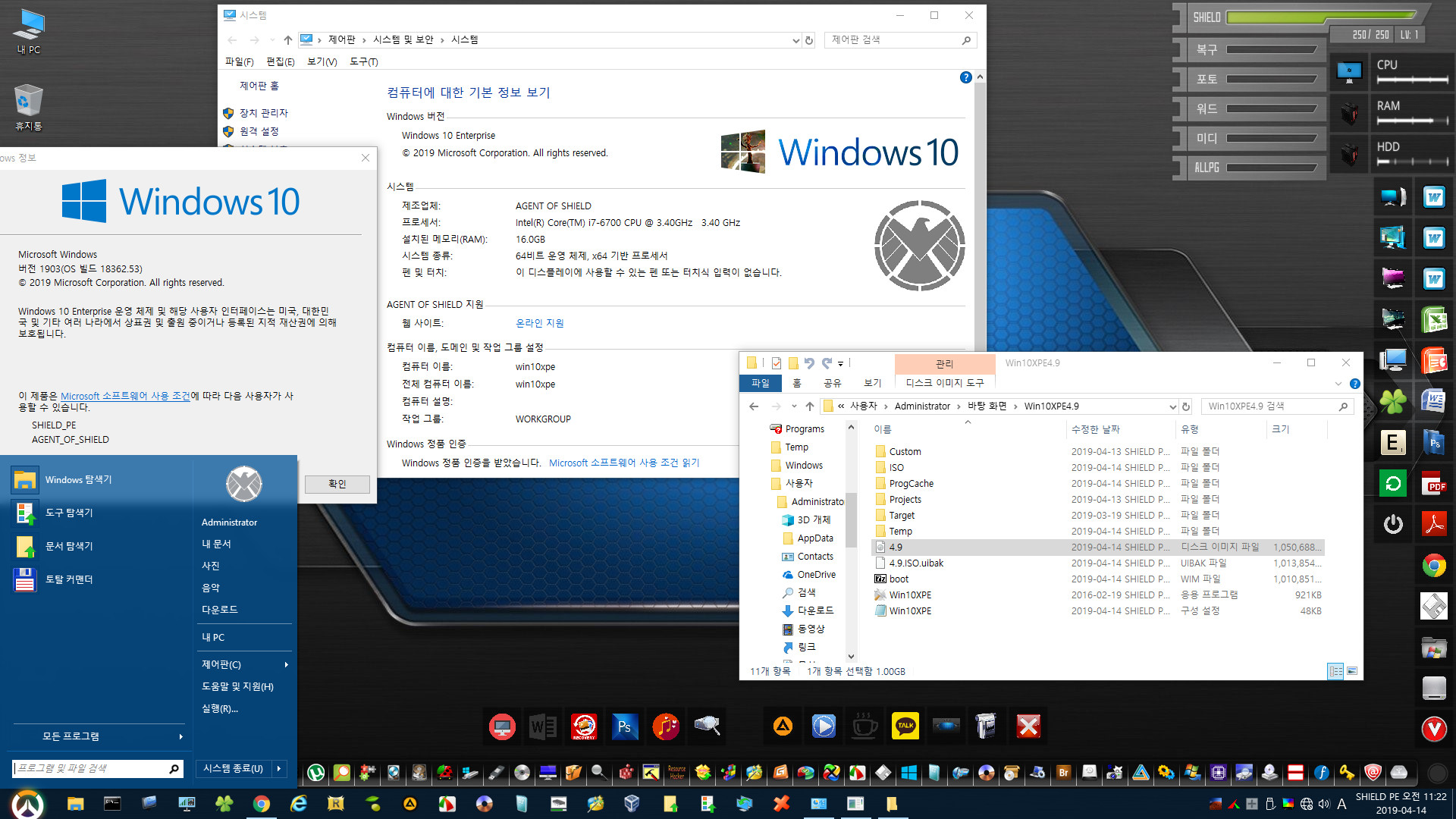The height and width of the screenshot is (819, 1456).
Task: Open the 도구(T) menu in System window
Action: tap(364, 61)
